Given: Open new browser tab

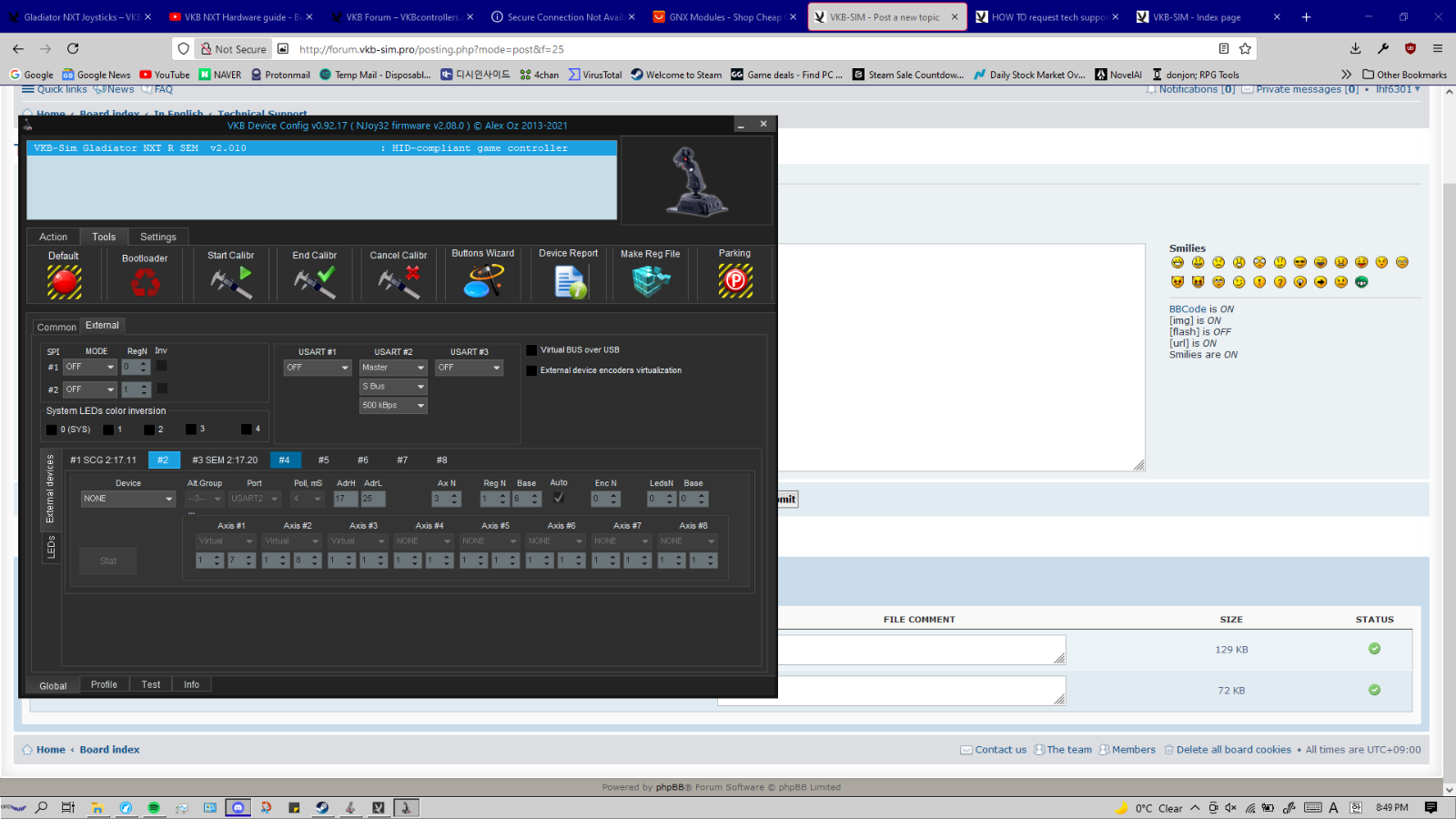Looking at the screenshot, I should pos(1306,16).
